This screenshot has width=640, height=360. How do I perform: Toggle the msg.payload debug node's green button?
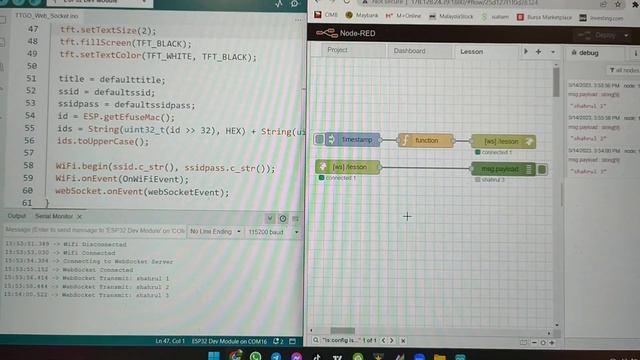pyautogui.click(x=542, y=169)
